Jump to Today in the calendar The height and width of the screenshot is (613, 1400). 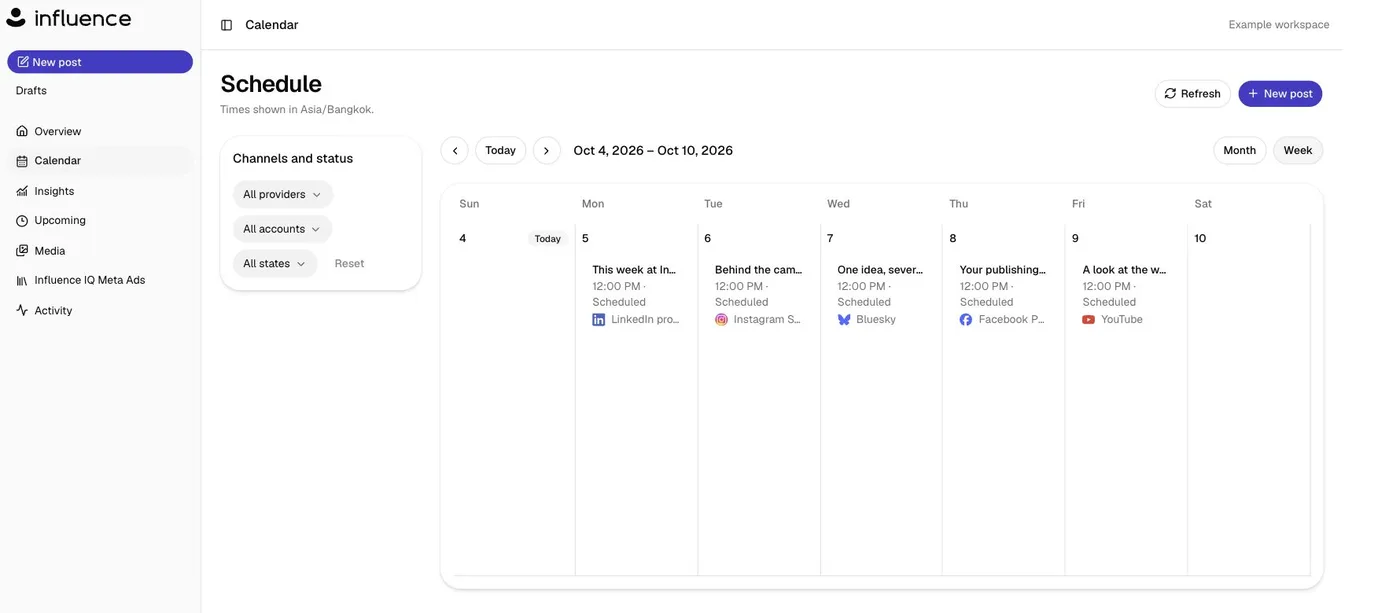(500, 151)
